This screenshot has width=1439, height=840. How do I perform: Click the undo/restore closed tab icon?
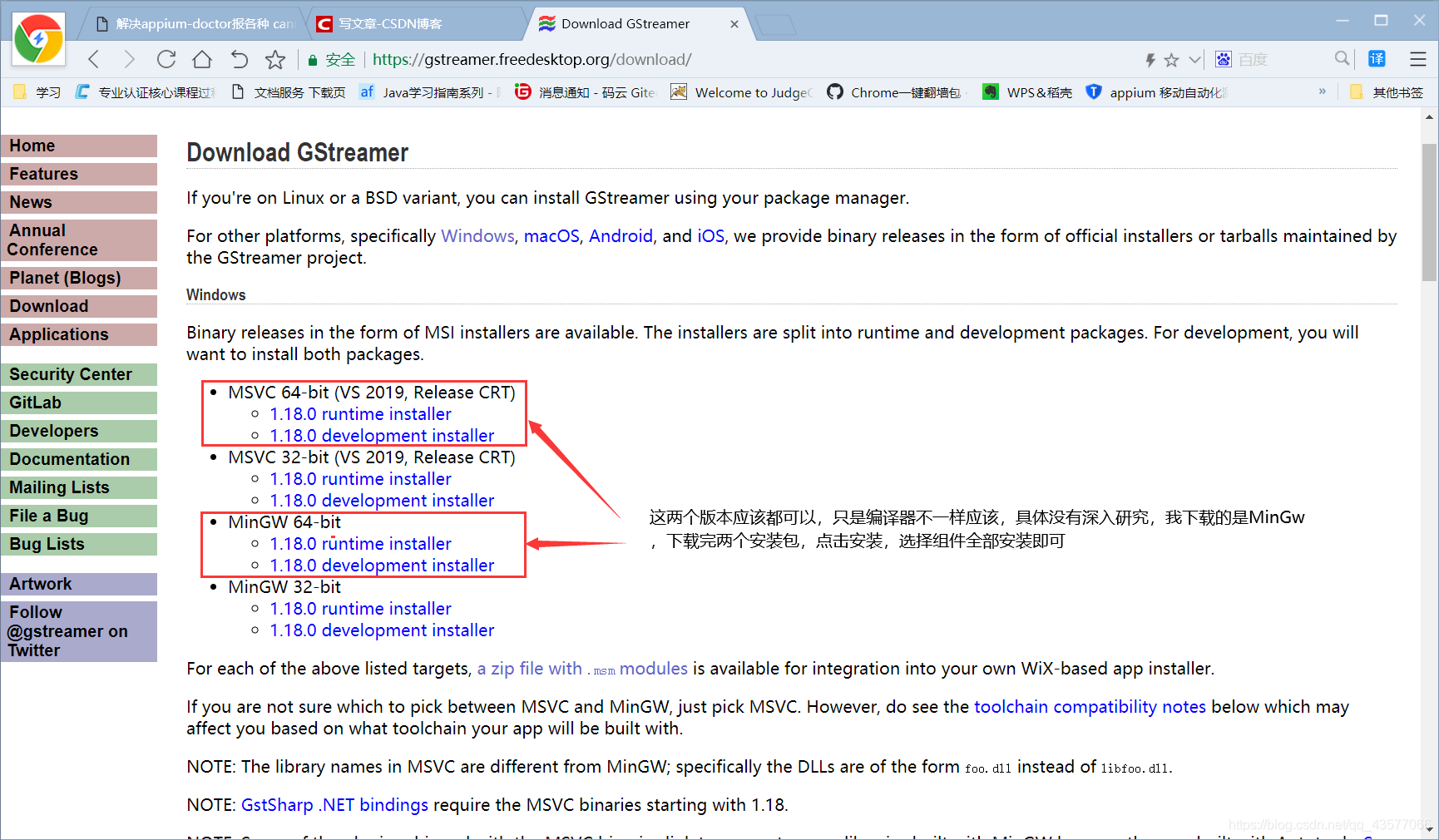pos(239,59)
